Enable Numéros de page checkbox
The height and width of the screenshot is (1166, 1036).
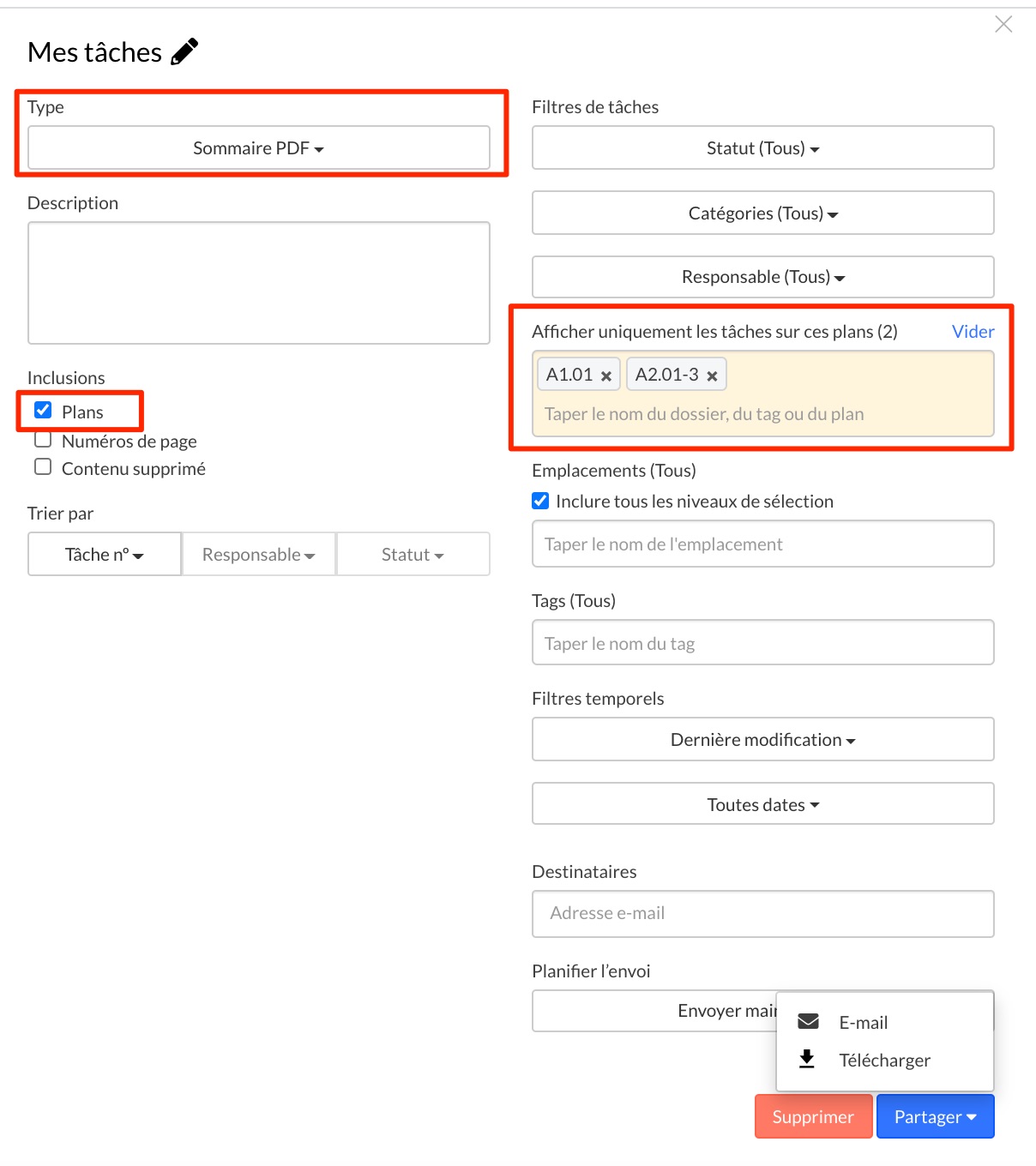tap(43, 440)
